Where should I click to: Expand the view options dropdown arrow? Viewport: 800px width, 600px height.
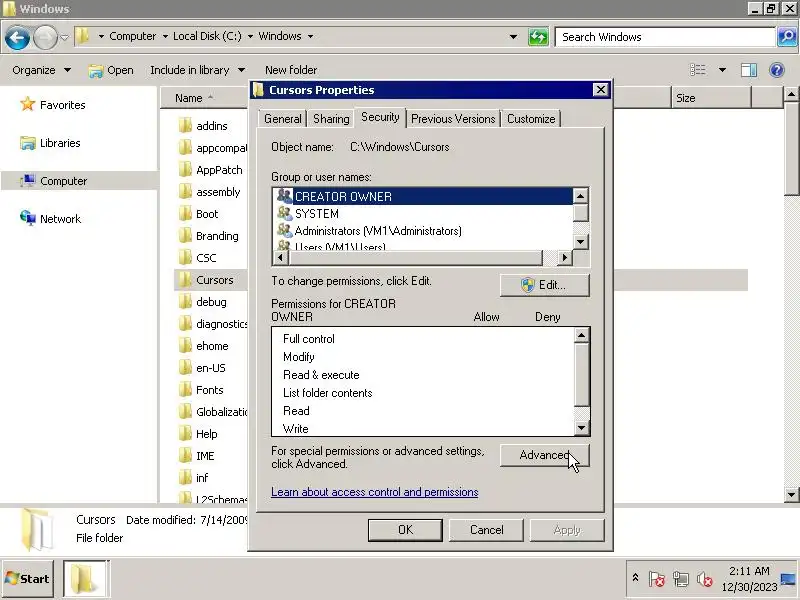[722, 70]
